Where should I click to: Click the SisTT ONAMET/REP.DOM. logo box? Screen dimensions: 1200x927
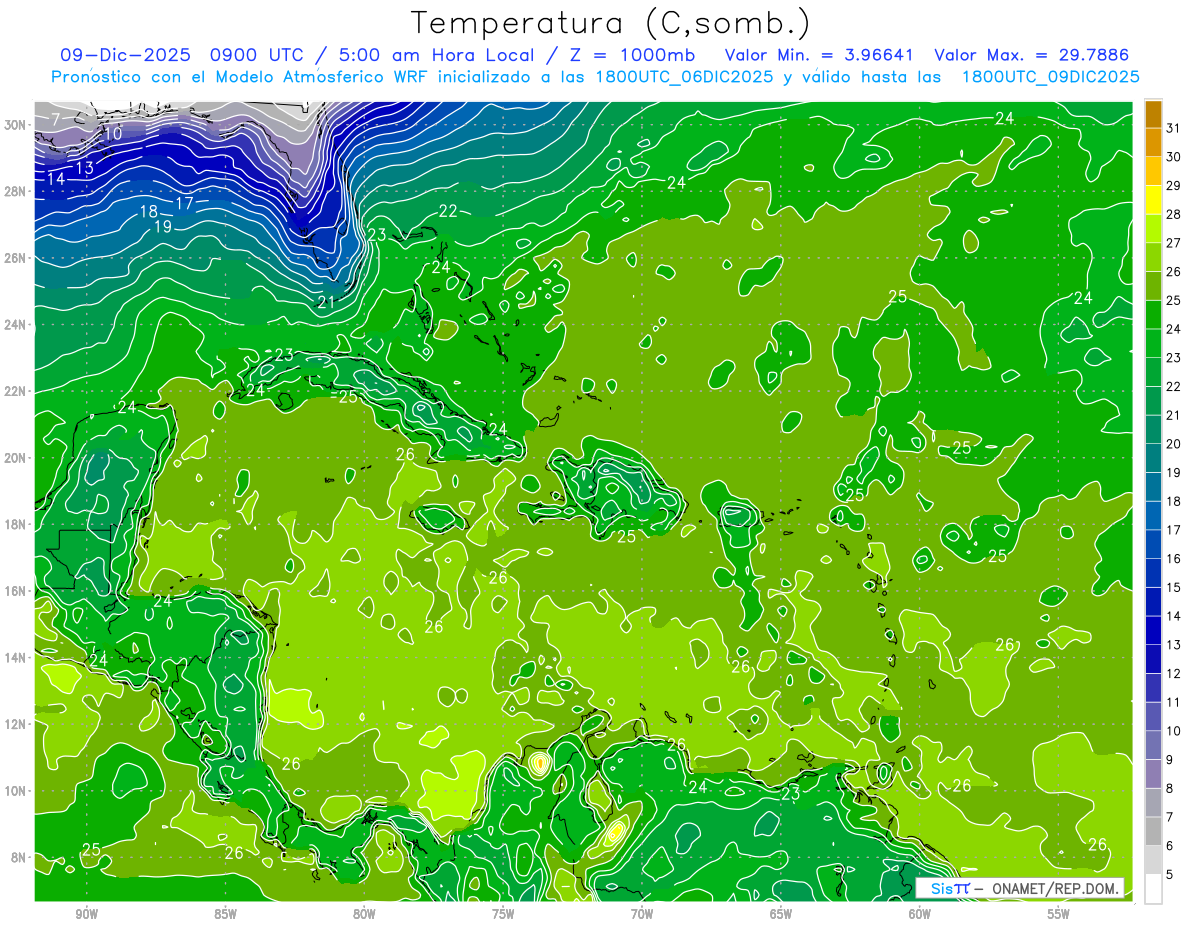[x=1021, y=888]
